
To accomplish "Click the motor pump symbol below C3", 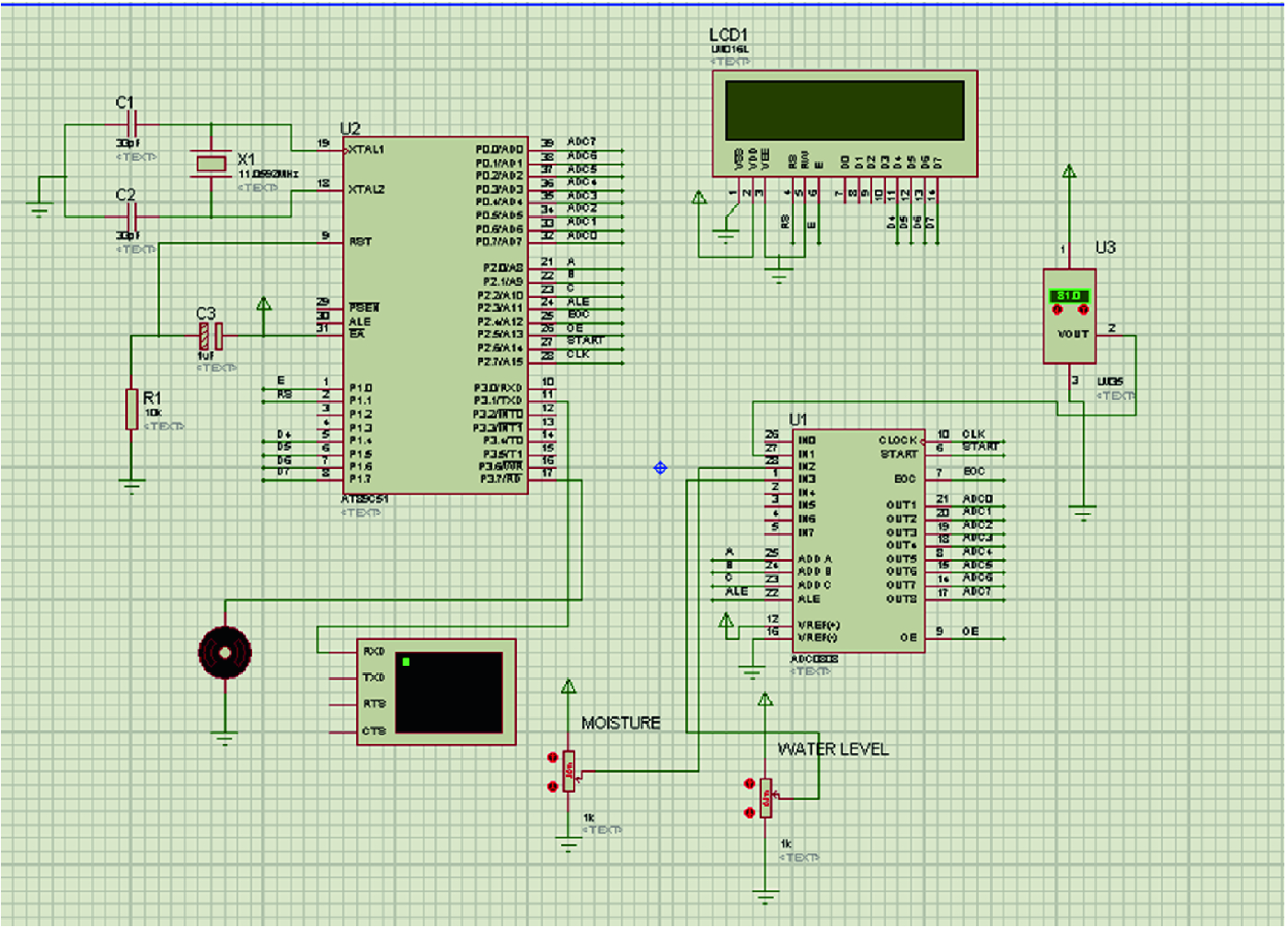I will pyautogui.click(x=224, y=653).
